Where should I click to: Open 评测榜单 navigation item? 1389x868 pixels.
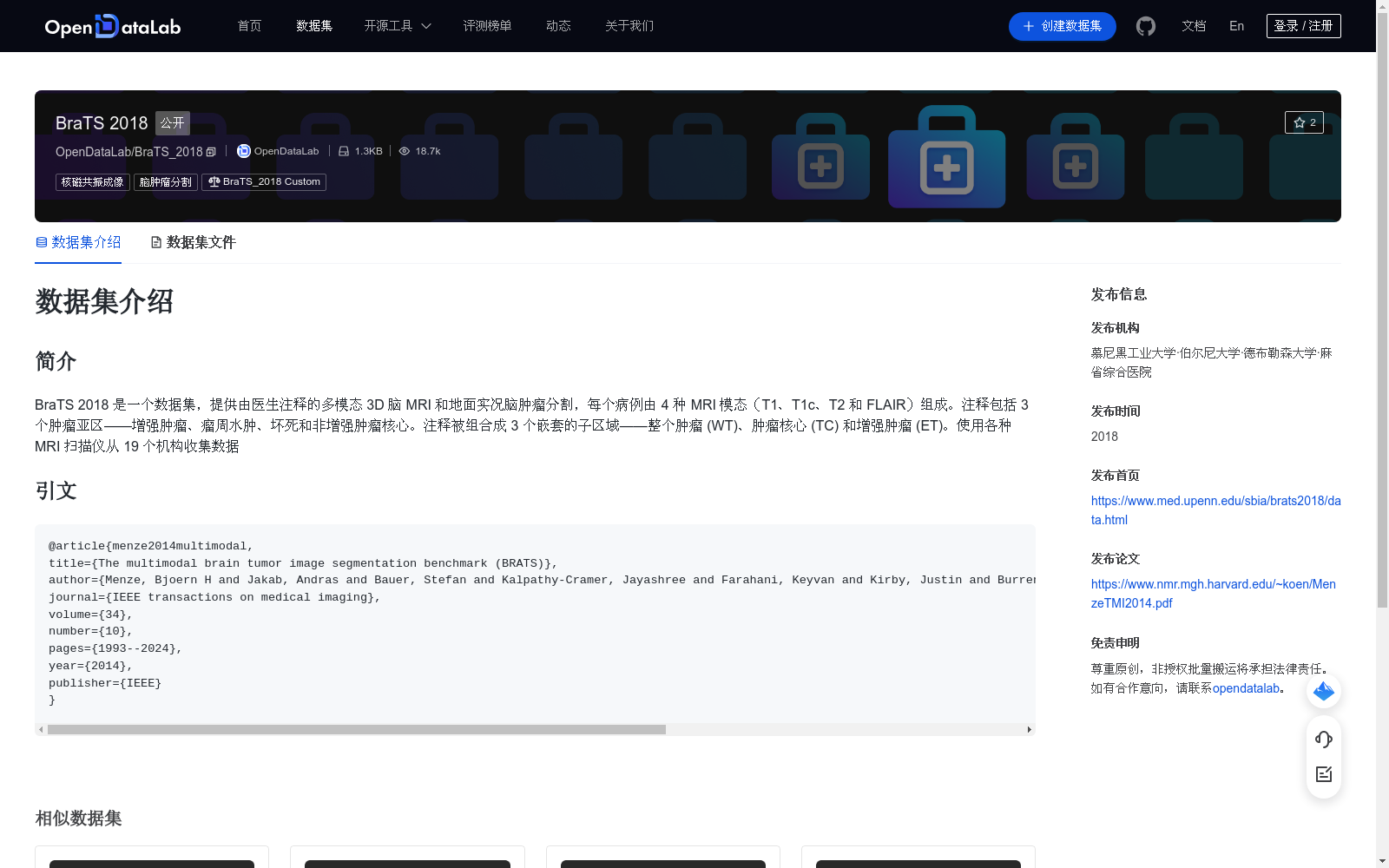click(487, 26)
